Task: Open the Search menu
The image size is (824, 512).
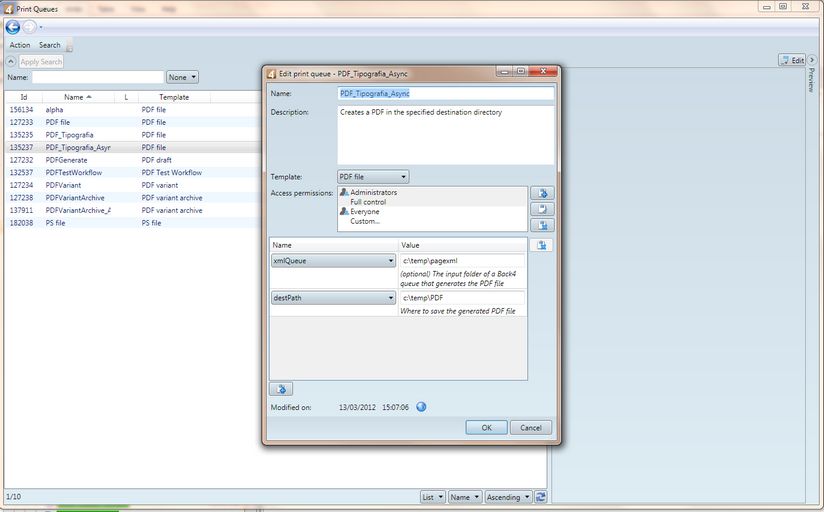Action: click(x=49, y=45)
